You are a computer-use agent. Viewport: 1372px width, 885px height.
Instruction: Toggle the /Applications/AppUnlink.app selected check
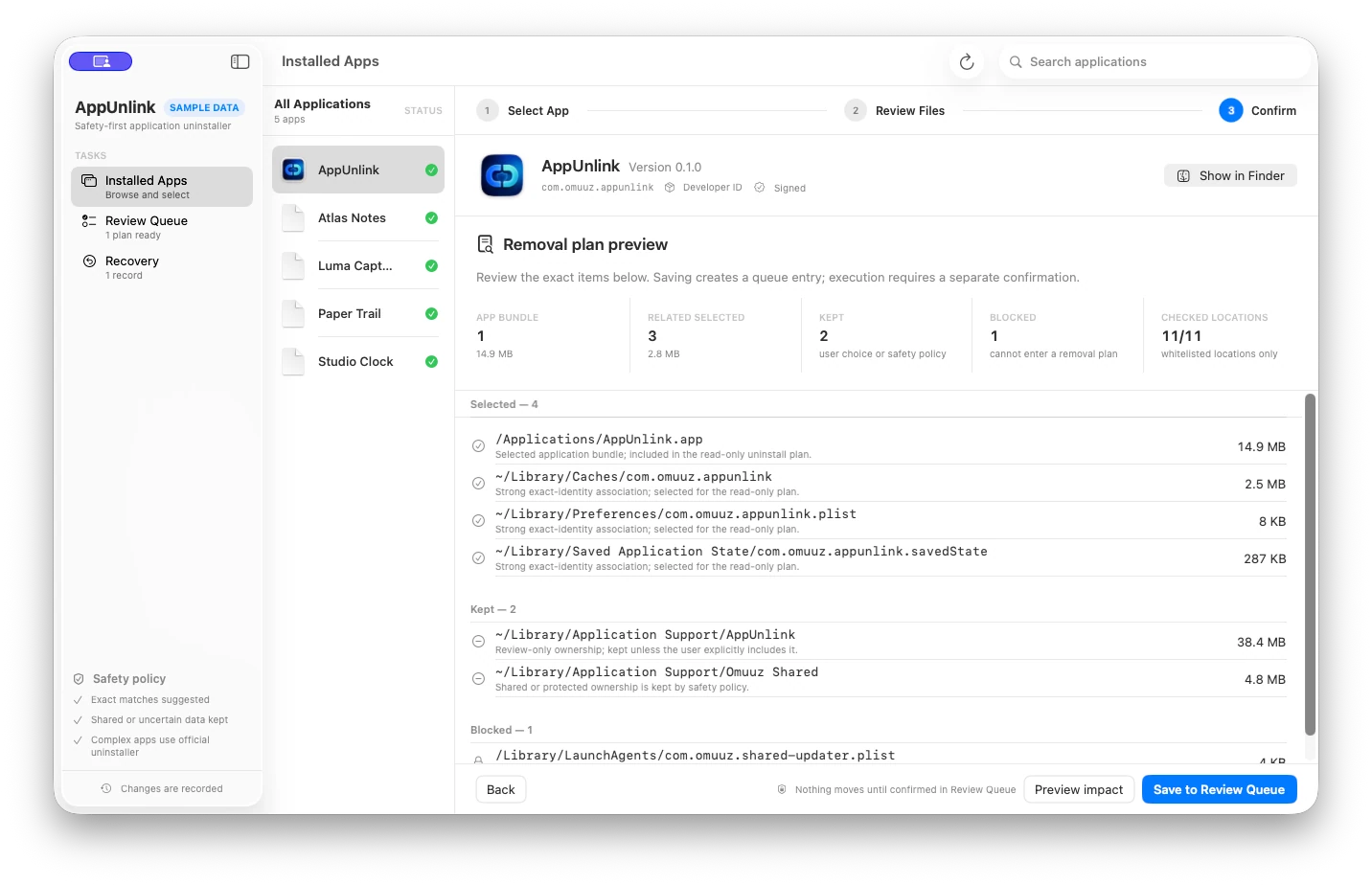pos(478,446)
